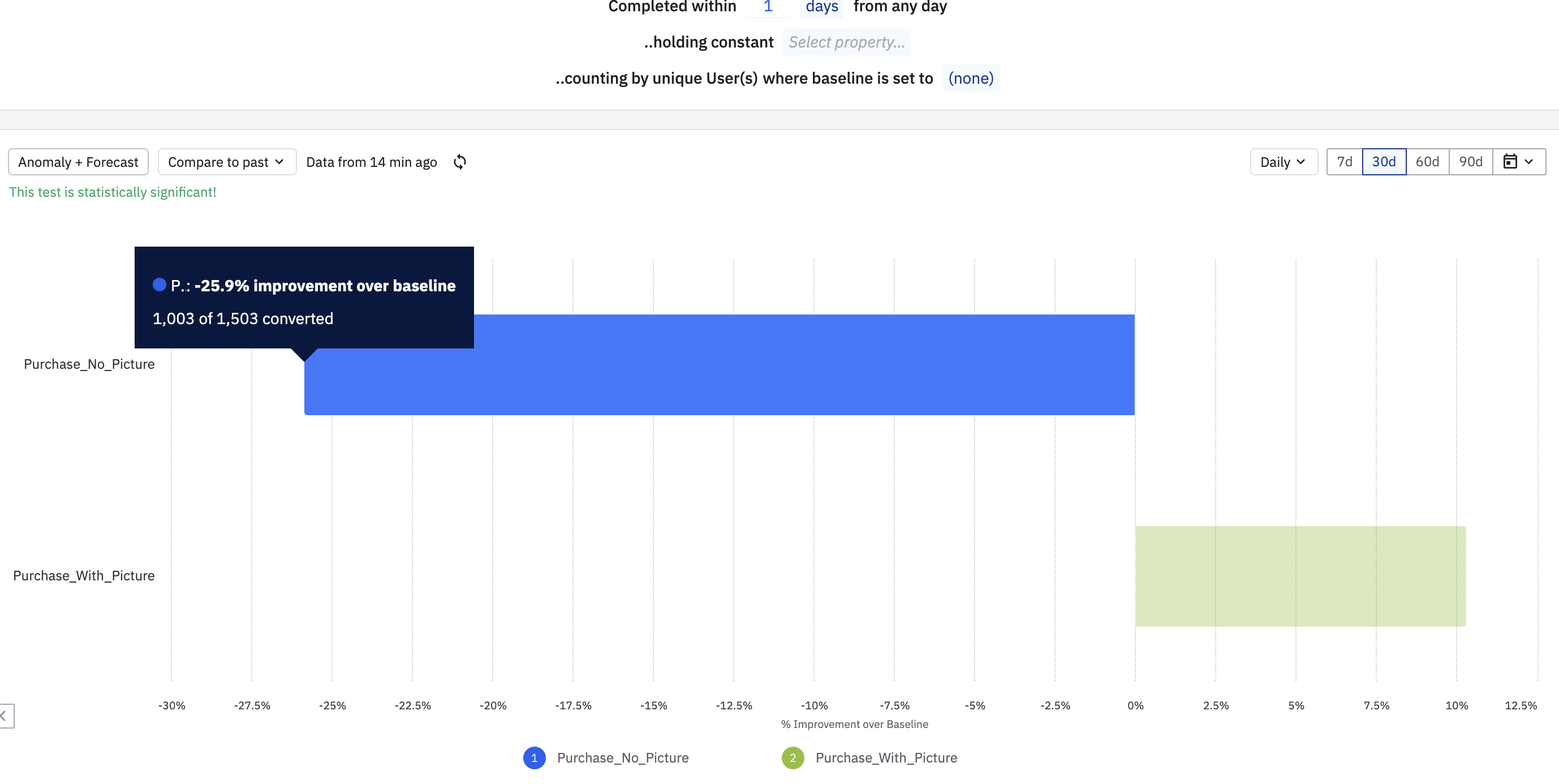Toggle Anomaly + Forecast mode

point(78,162)
